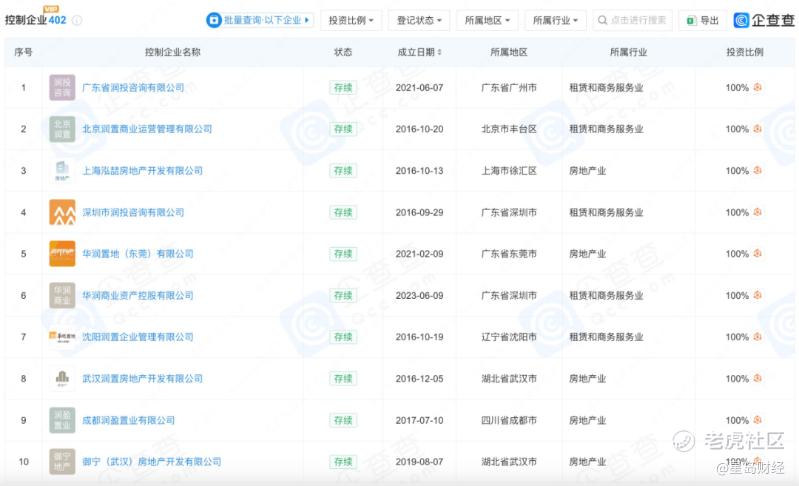
Task: Click the 导出 export button
Action: [703, 20]
